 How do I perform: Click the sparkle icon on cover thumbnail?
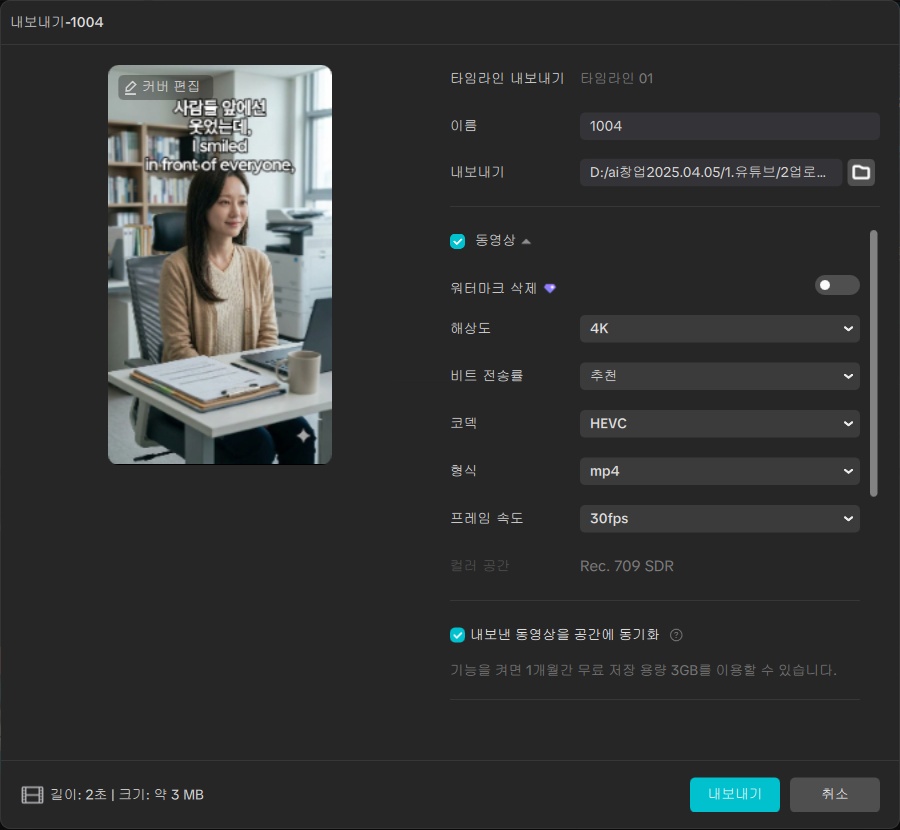304,436
